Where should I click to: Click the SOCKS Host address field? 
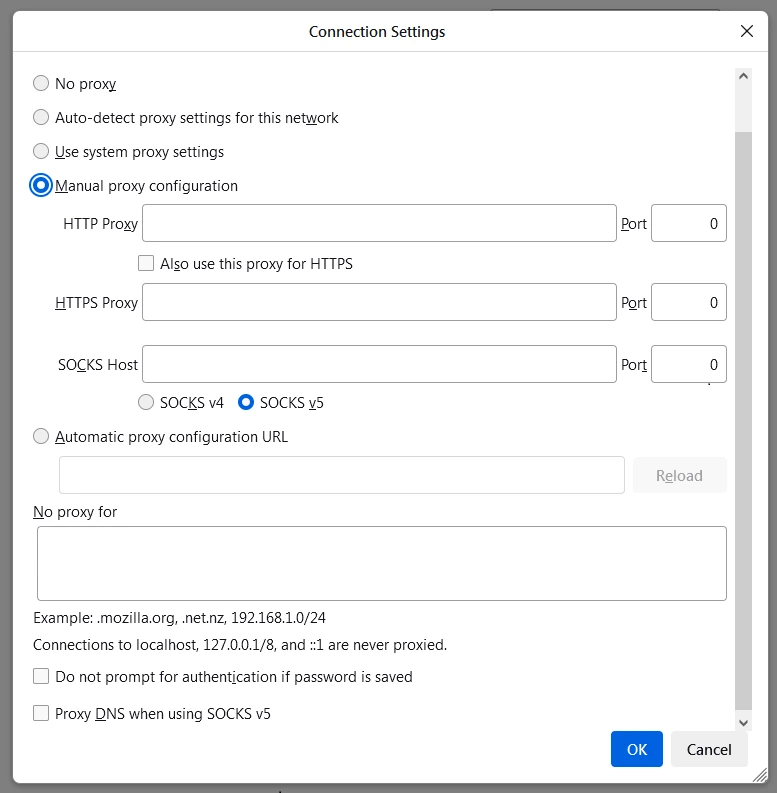(379, 365)
